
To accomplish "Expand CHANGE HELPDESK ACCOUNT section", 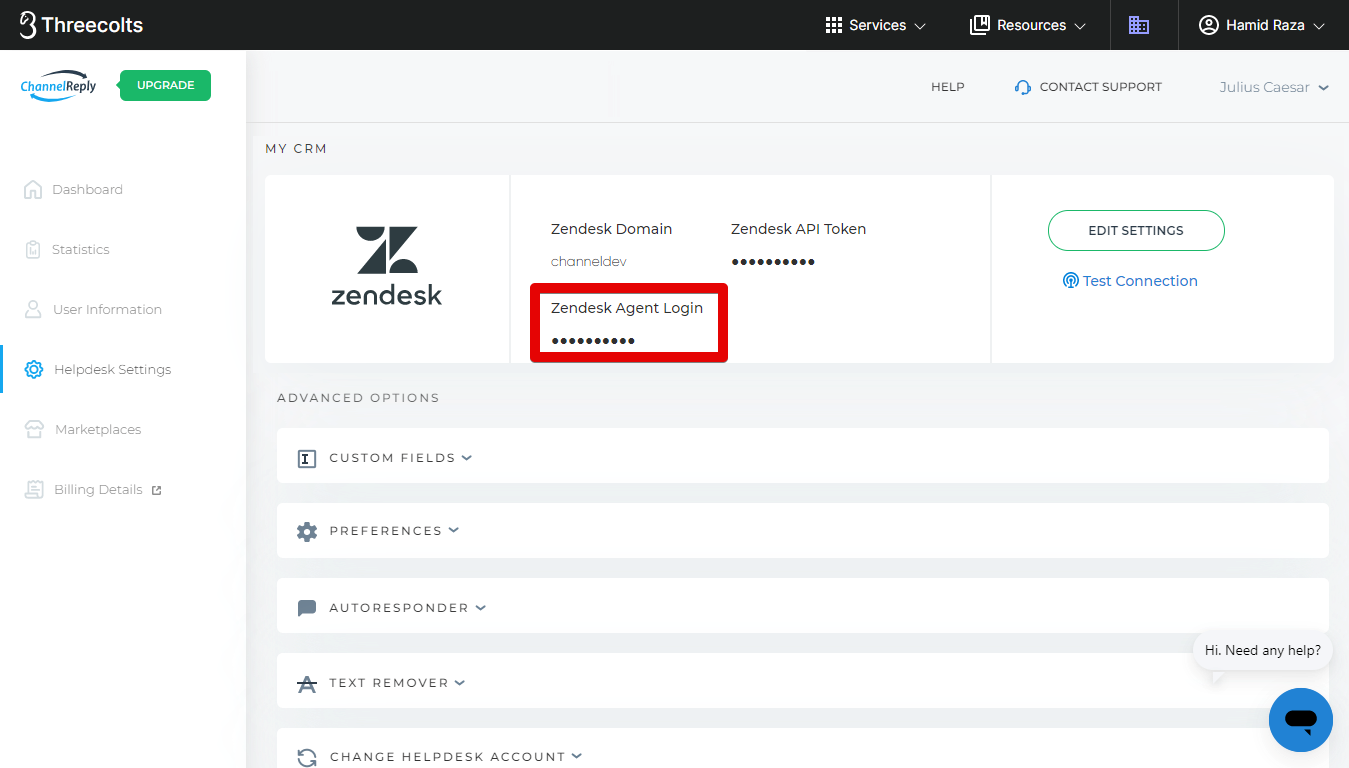I will [803, 748].
